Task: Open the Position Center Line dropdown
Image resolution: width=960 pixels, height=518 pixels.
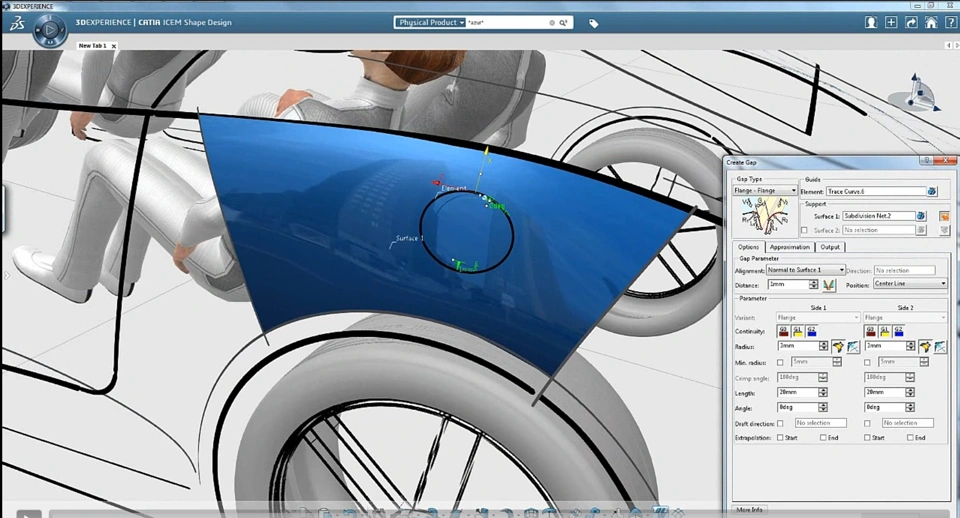Action: point(910,284)
